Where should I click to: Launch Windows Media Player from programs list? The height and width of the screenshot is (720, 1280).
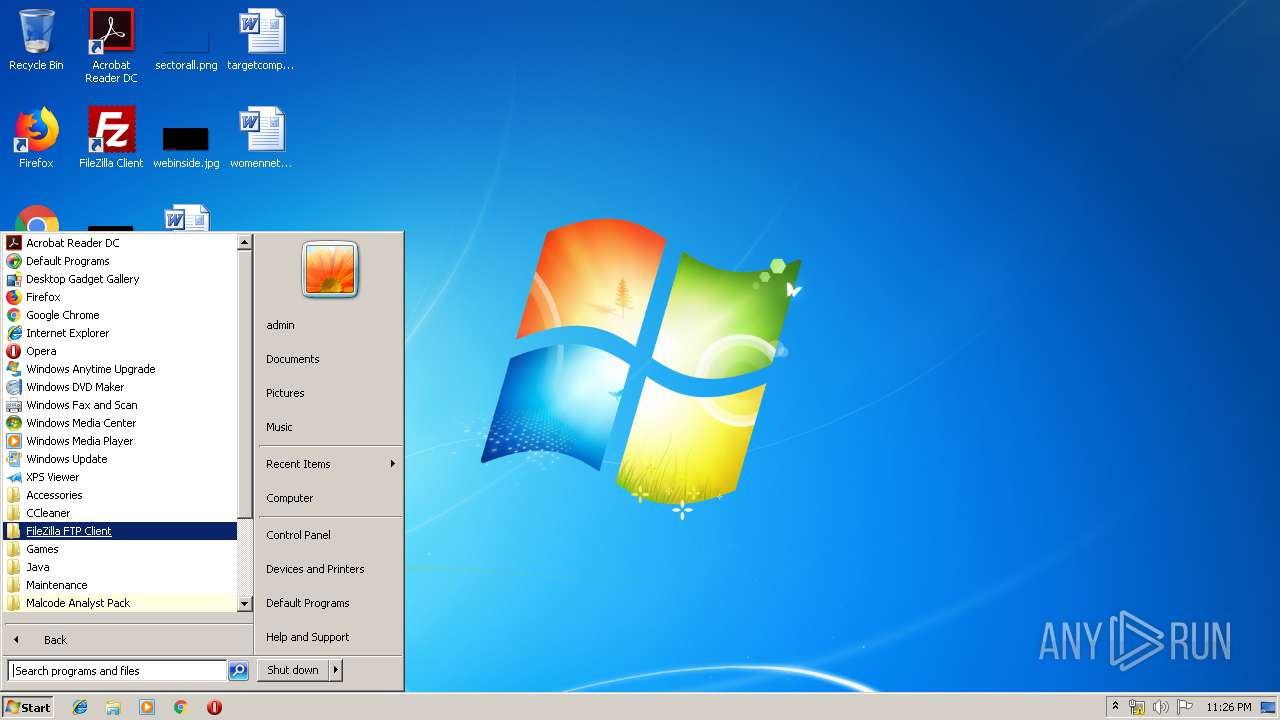coord(121,441)
